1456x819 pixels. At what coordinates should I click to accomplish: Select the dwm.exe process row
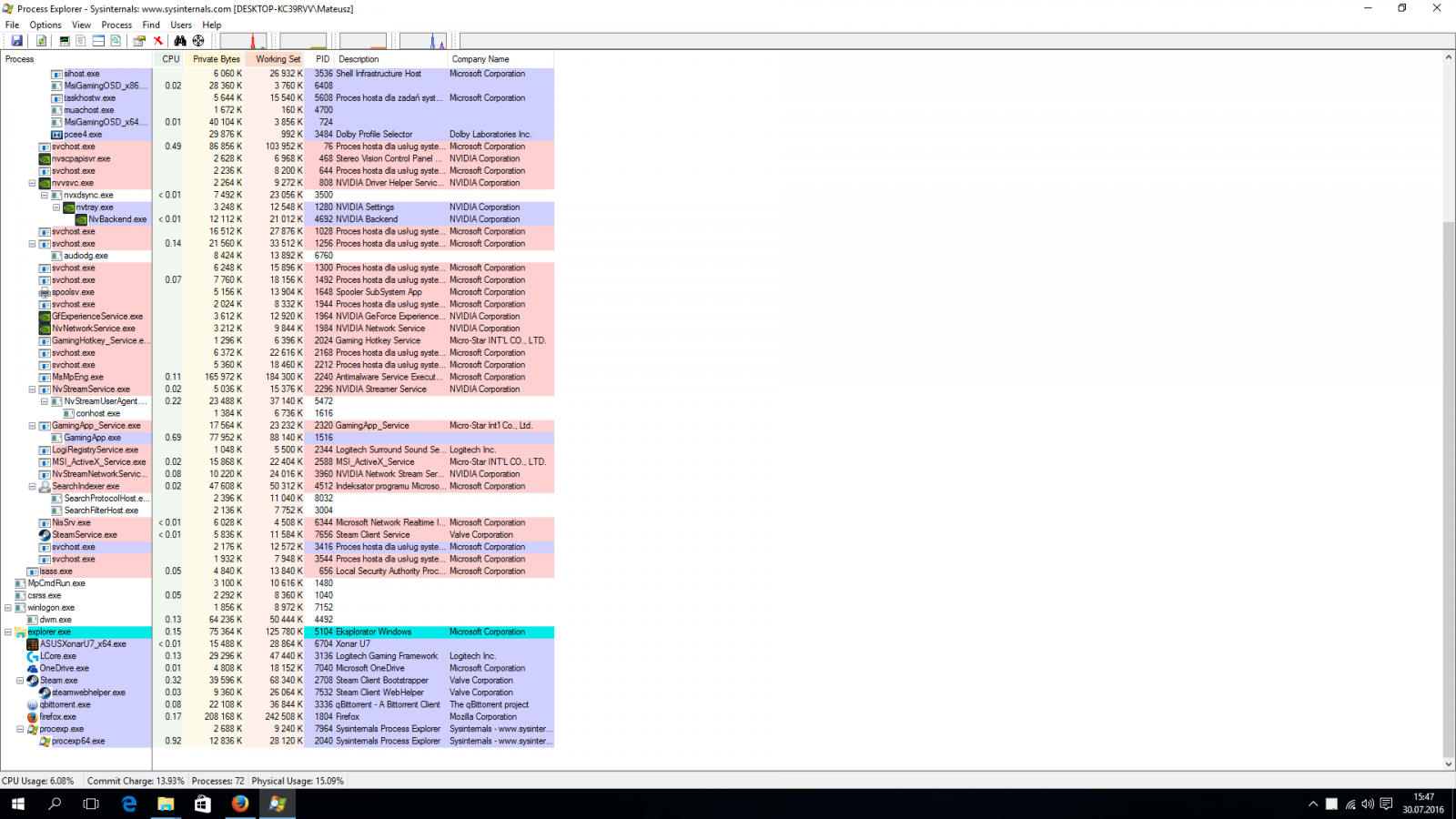pyautogui.click(x=278, y=620)
